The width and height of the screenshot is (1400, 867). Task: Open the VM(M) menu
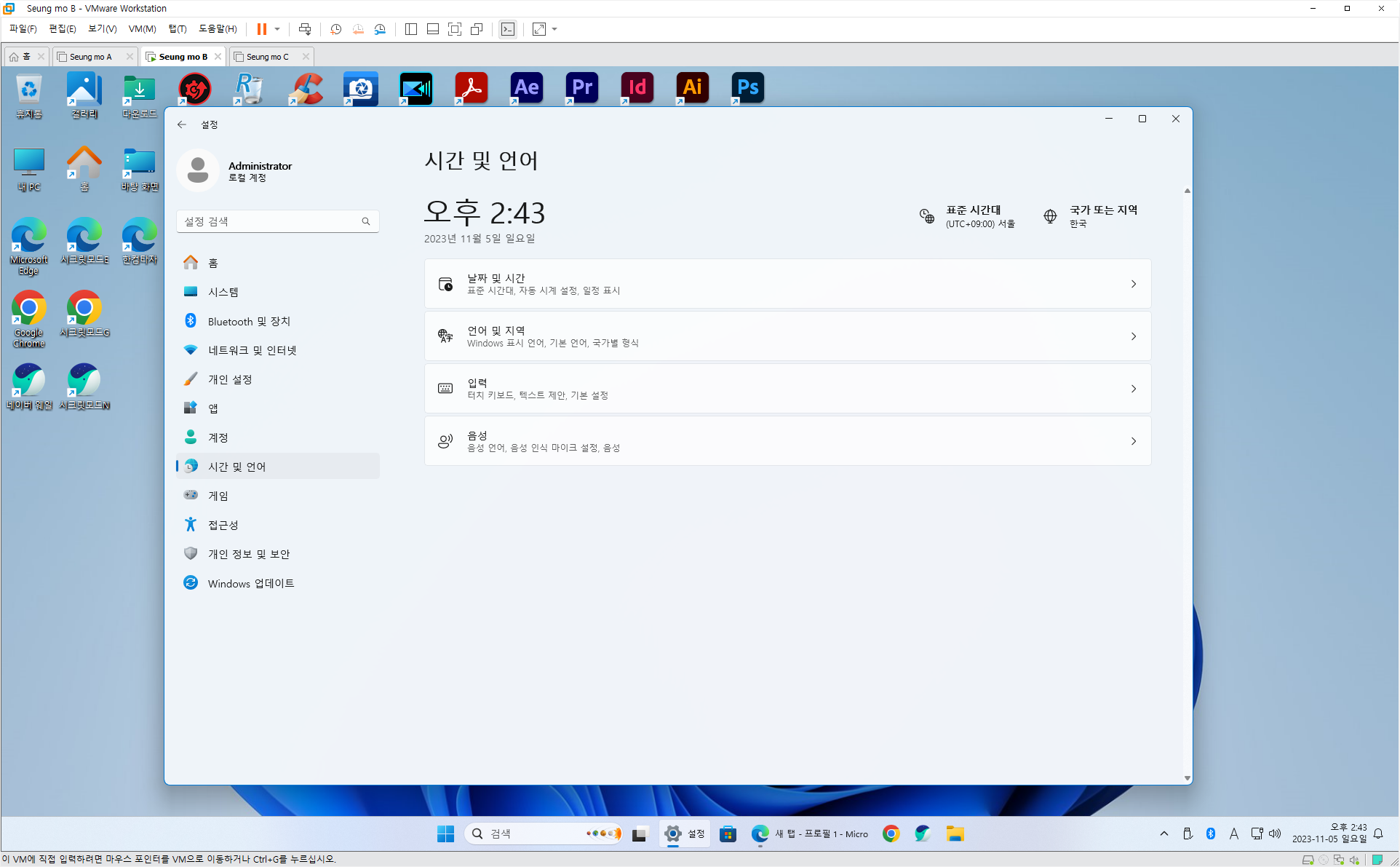(142, 29)
